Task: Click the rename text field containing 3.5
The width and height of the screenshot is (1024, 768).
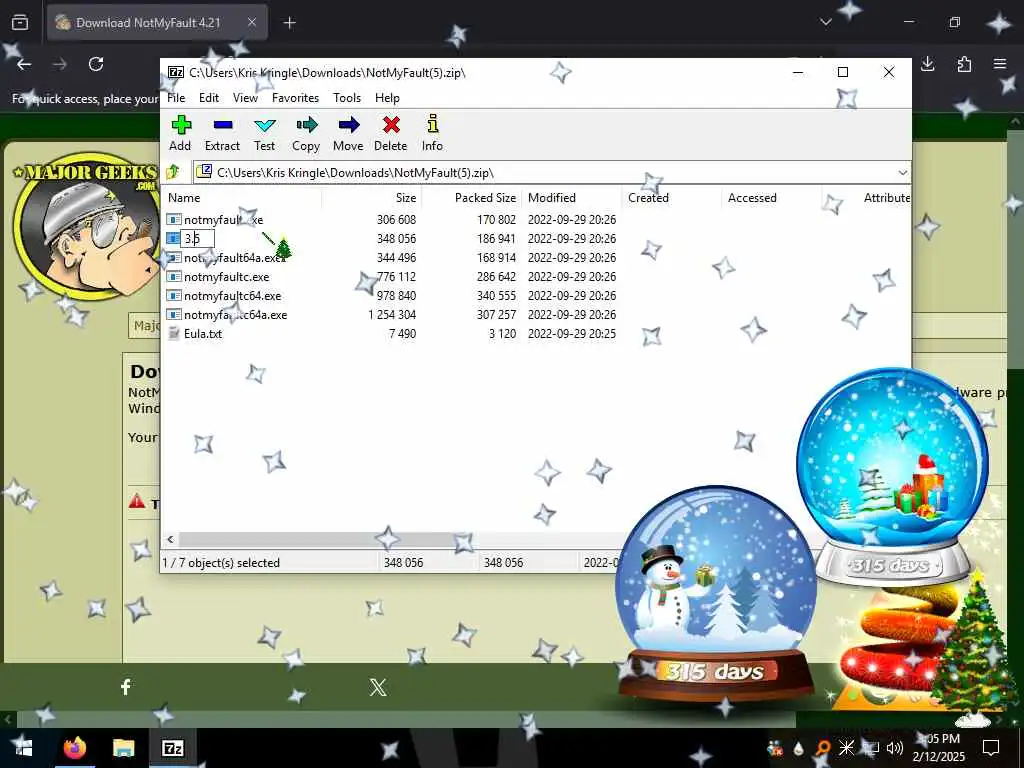Action: coord(197,238)
